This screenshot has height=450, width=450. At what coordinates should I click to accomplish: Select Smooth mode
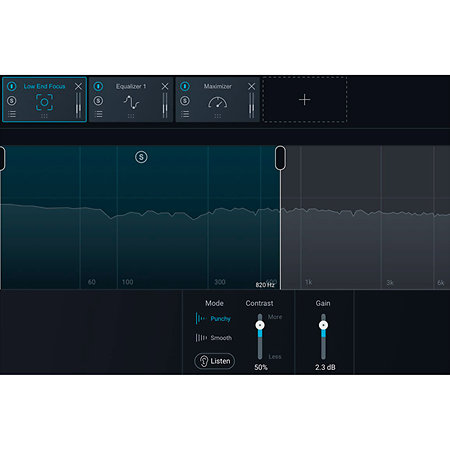[214, 338]
